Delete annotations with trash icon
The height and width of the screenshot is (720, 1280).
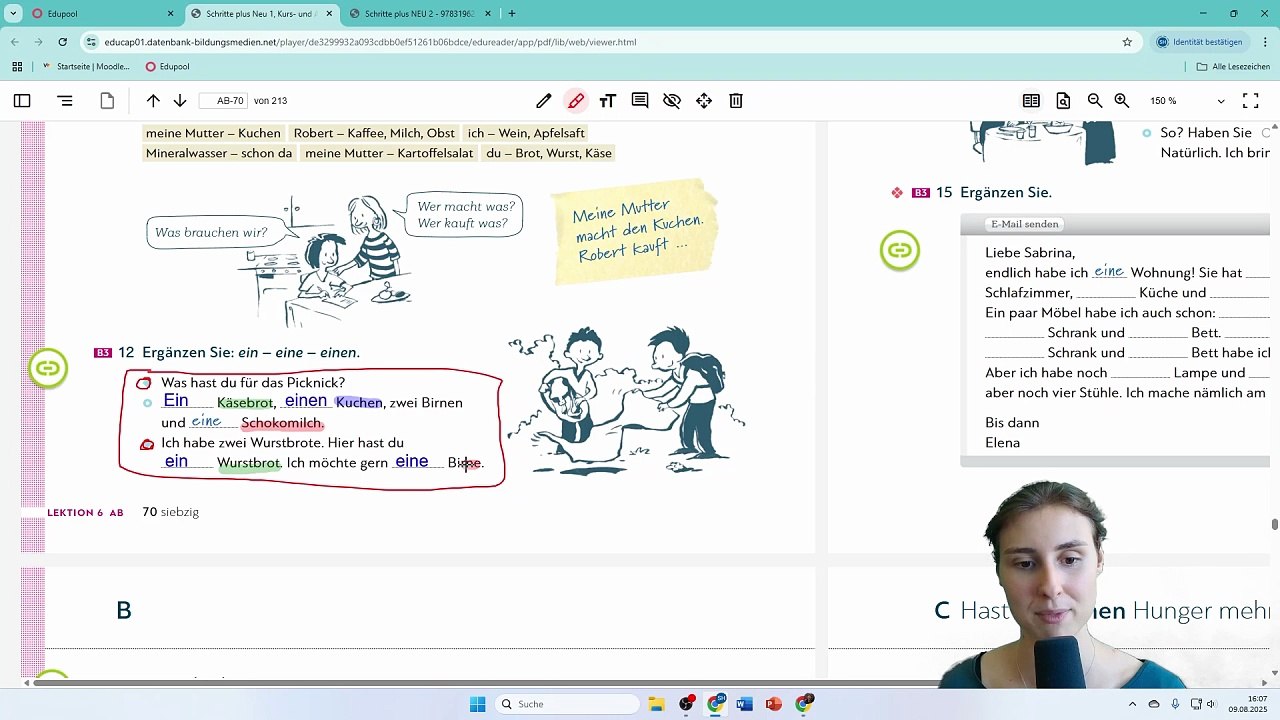(736, 101)
